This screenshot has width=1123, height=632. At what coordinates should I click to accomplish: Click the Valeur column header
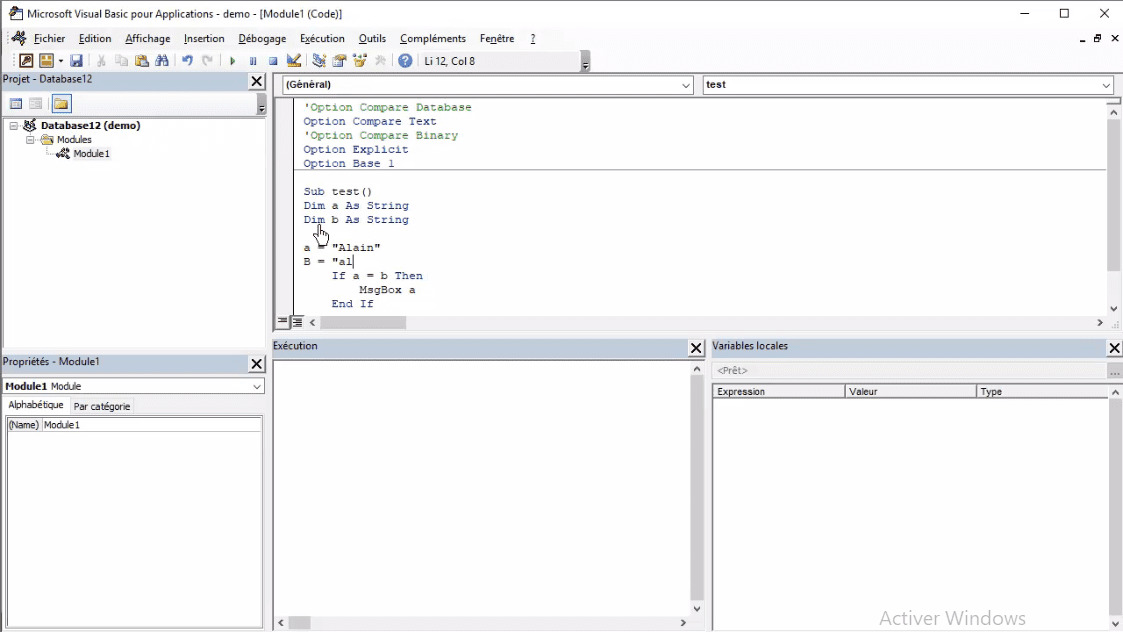910,392
